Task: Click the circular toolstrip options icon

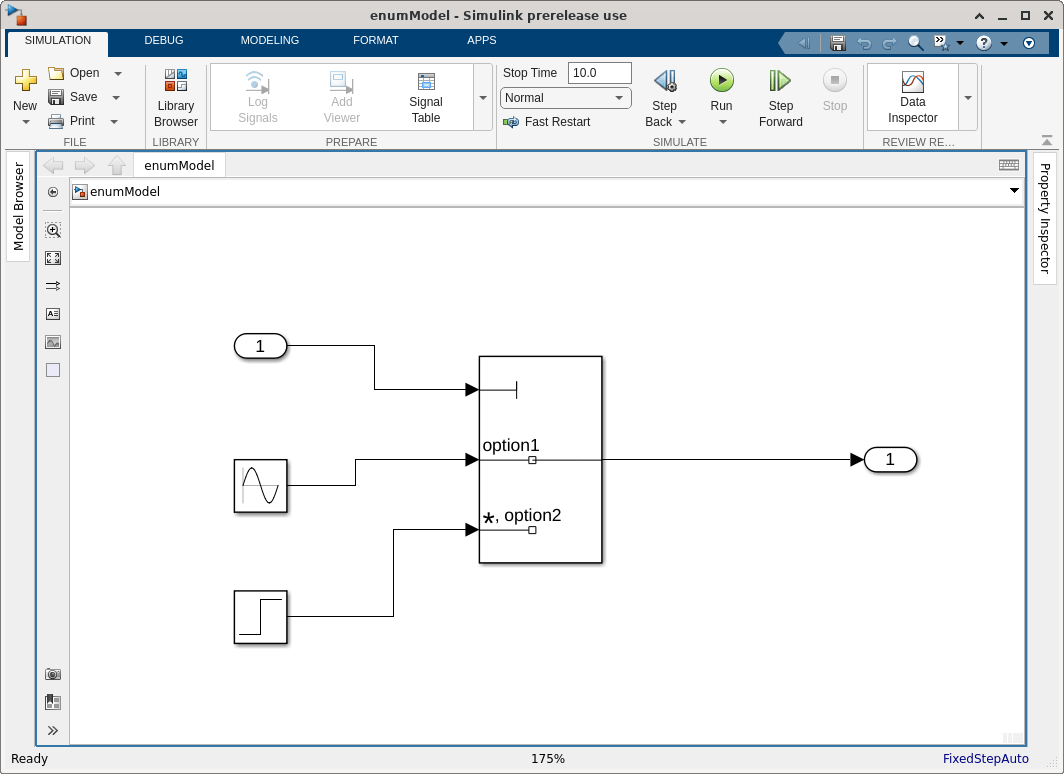Action: tap(1029, 43)
